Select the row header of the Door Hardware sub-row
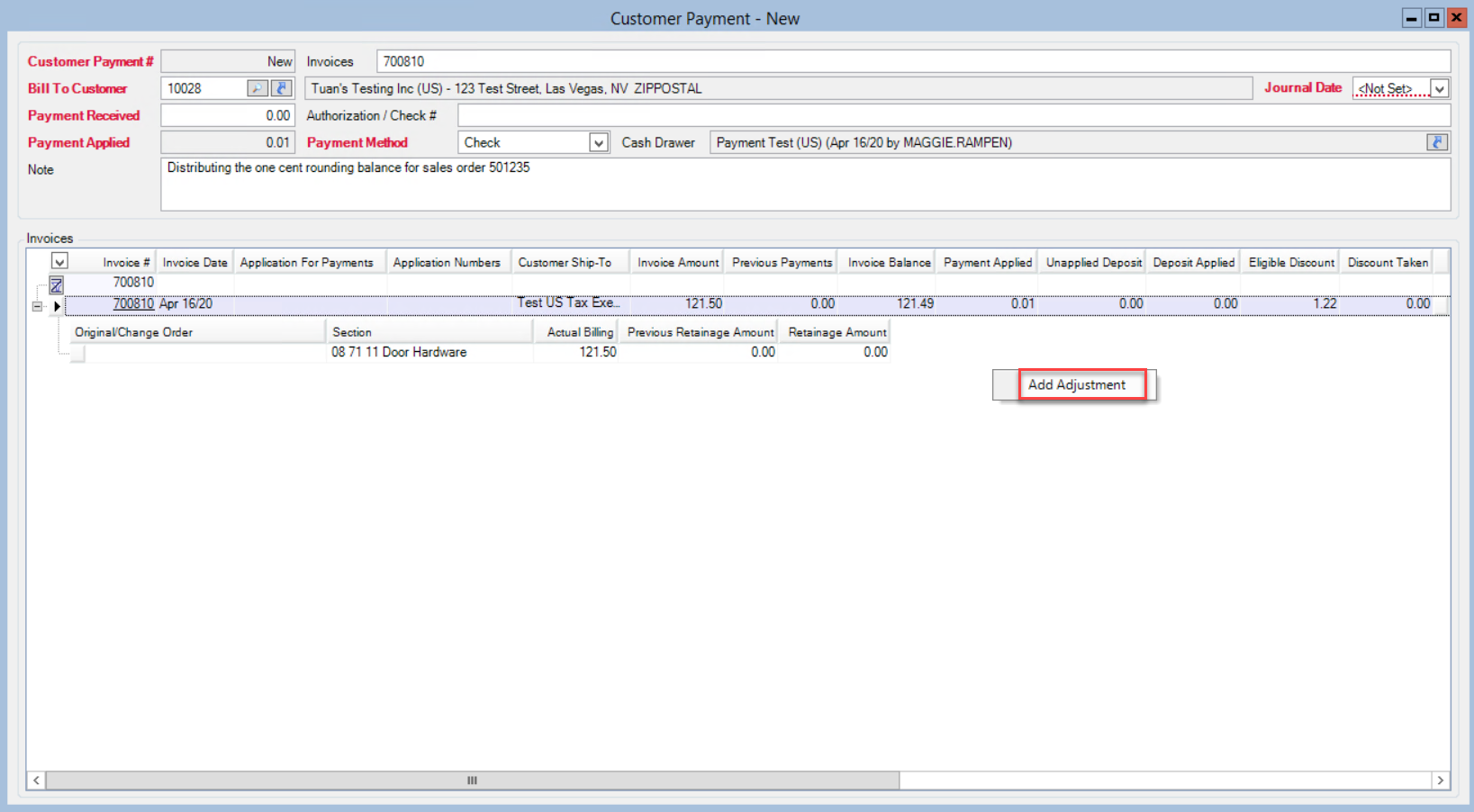Image resolution: width=1474 pixels, height=812 pixels. point(78,353)
